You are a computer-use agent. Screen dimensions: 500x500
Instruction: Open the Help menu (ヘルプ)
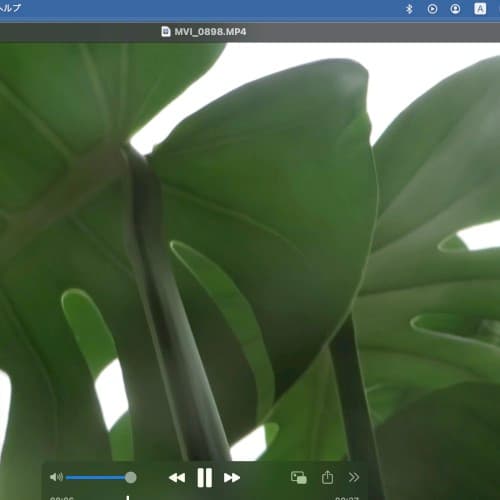[10, 8]
